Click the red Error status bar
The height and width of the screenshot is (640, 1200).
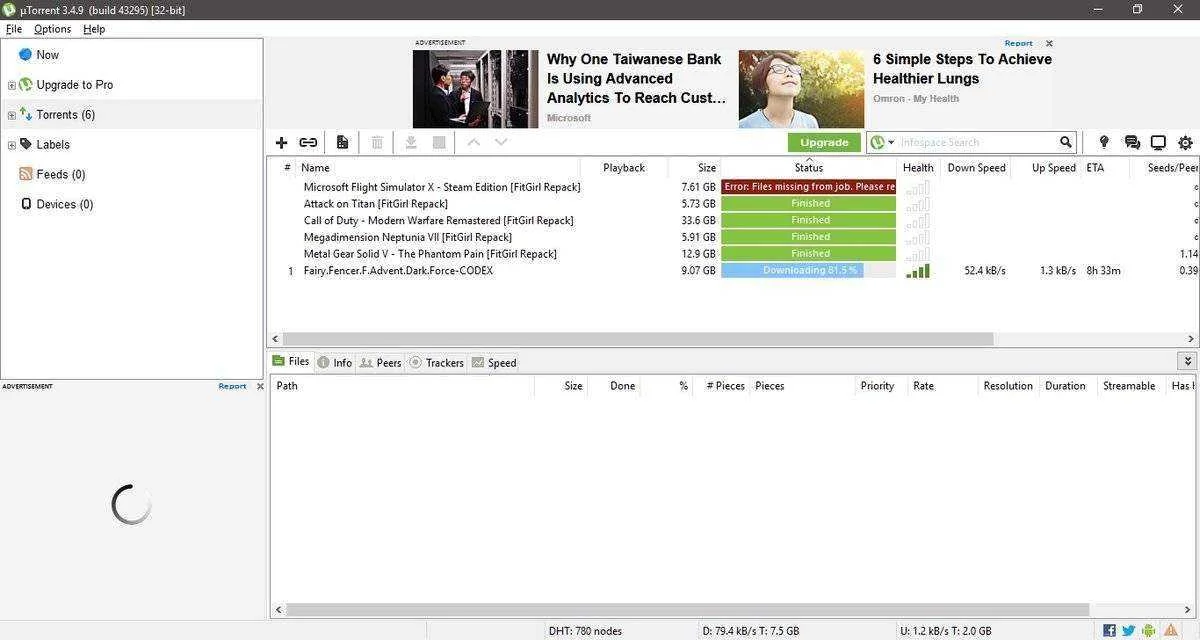click(x=808, y=186)
